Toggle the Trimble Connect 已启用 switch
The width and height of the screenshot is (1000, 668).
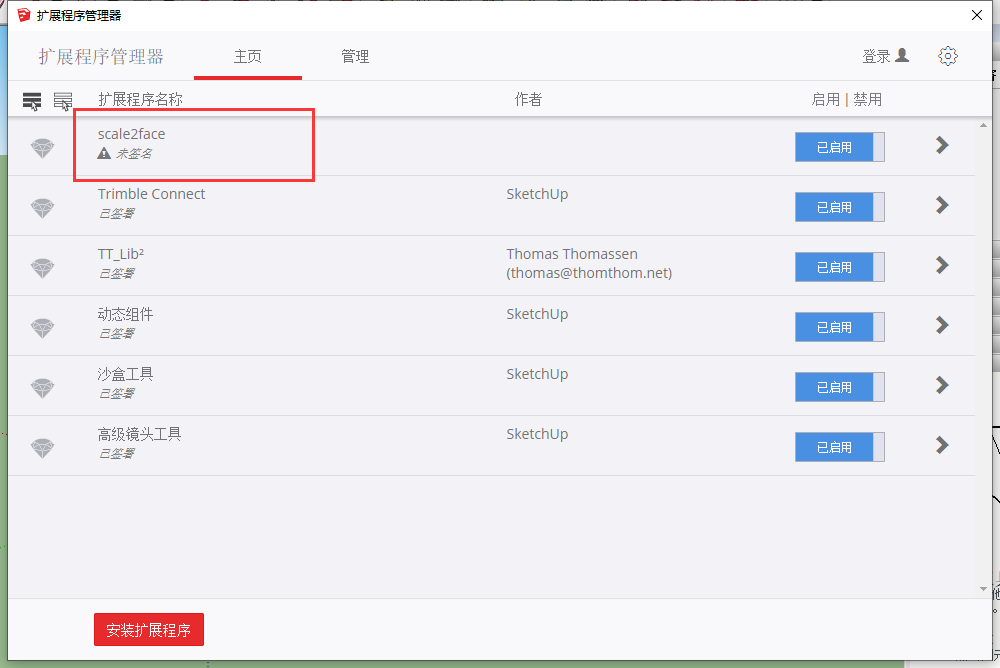(x=839, y=207)
